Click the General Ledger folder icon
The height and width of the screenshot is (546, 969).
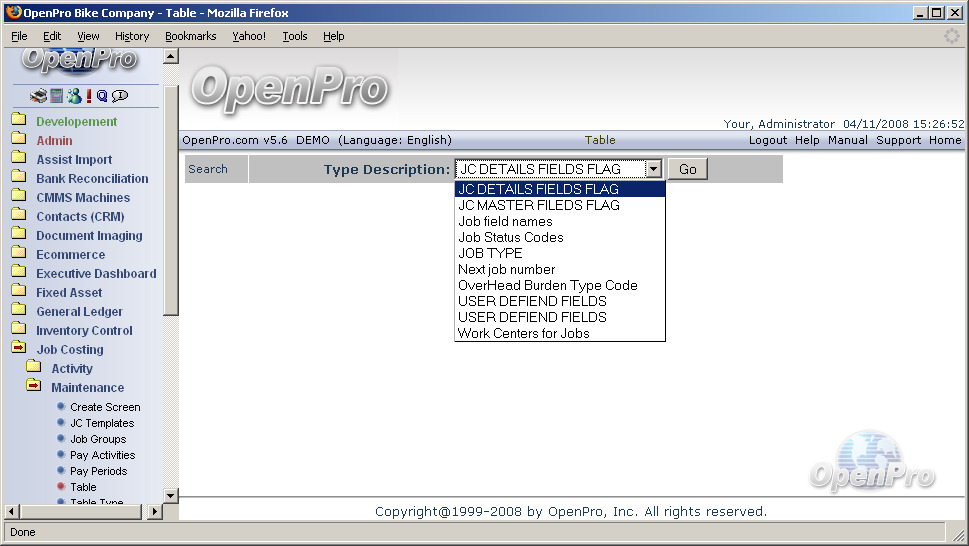click(18, 311)
